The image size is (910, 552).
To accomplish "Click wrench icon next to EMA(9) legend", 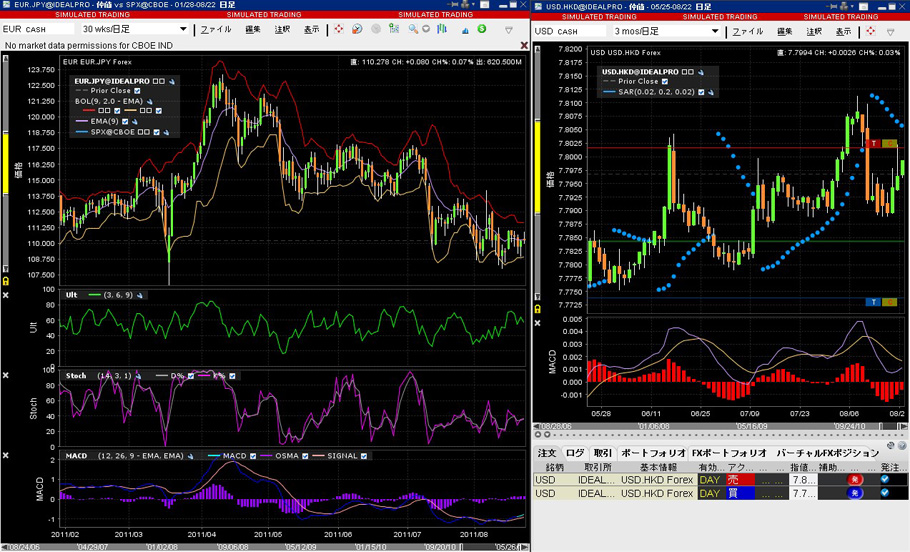I will point(135,121).
